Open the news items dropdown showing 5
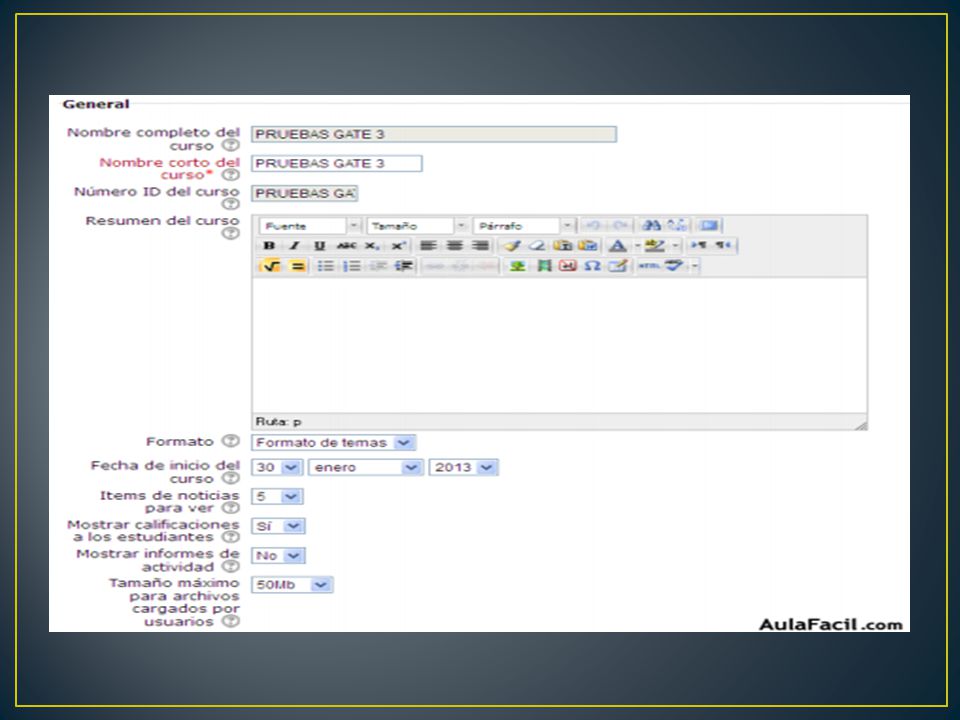This screenshot has width=960, height=720. click(277, 497)
